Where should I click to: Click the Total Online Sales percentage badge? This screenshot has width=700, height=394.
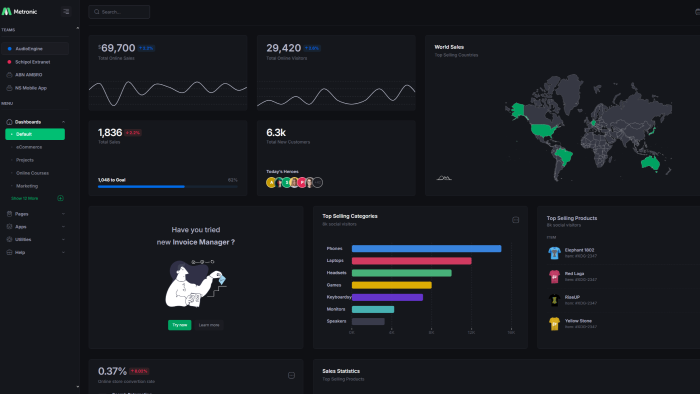click(146, 48)
